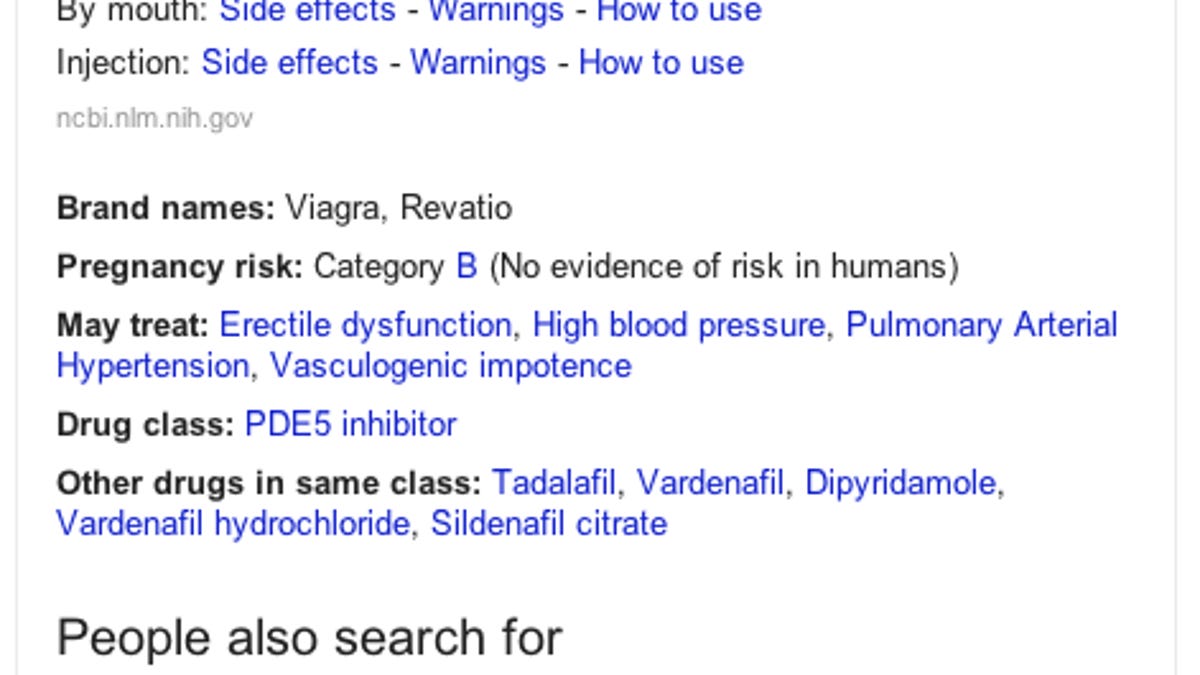Click Pulmonary Arterial Hypertension link
This screenshot has width=1200, height=675.
coord(982,325)
